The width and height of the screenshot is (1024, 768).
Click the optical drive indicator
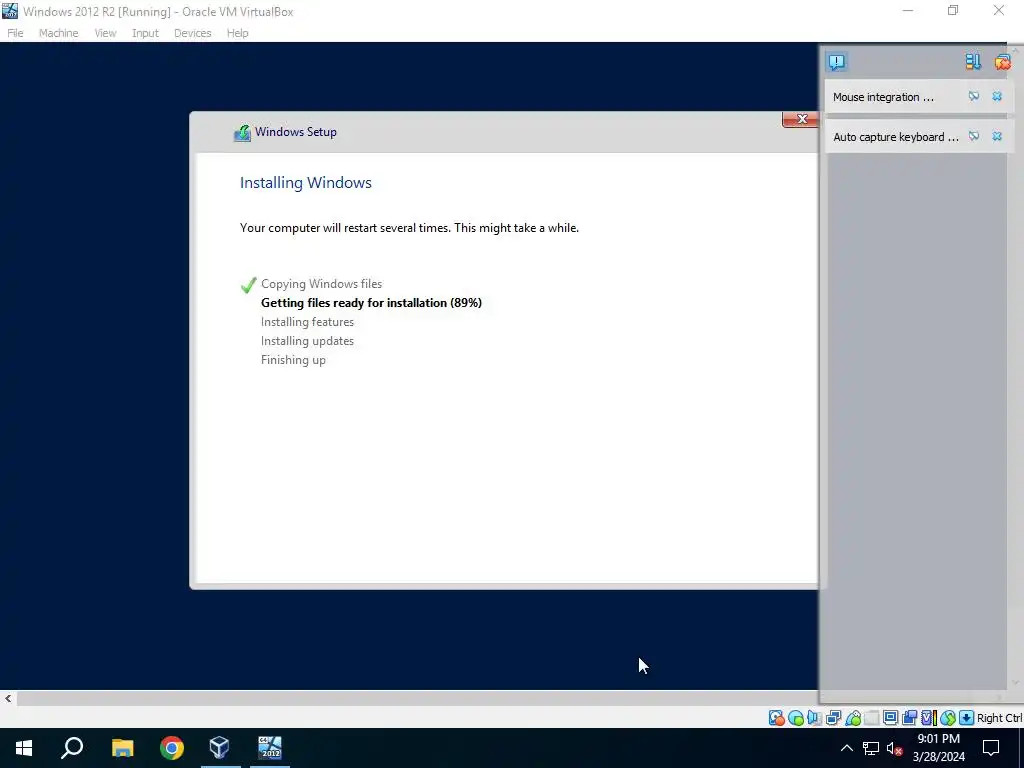[795, 718]
